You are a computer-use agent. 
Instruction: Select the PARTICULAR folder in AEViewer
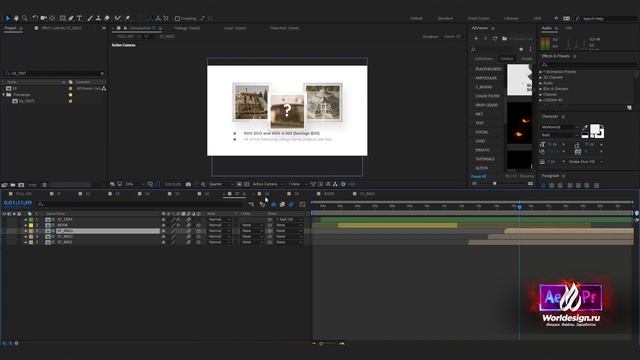pyautogui.click(x=486, y=78)
